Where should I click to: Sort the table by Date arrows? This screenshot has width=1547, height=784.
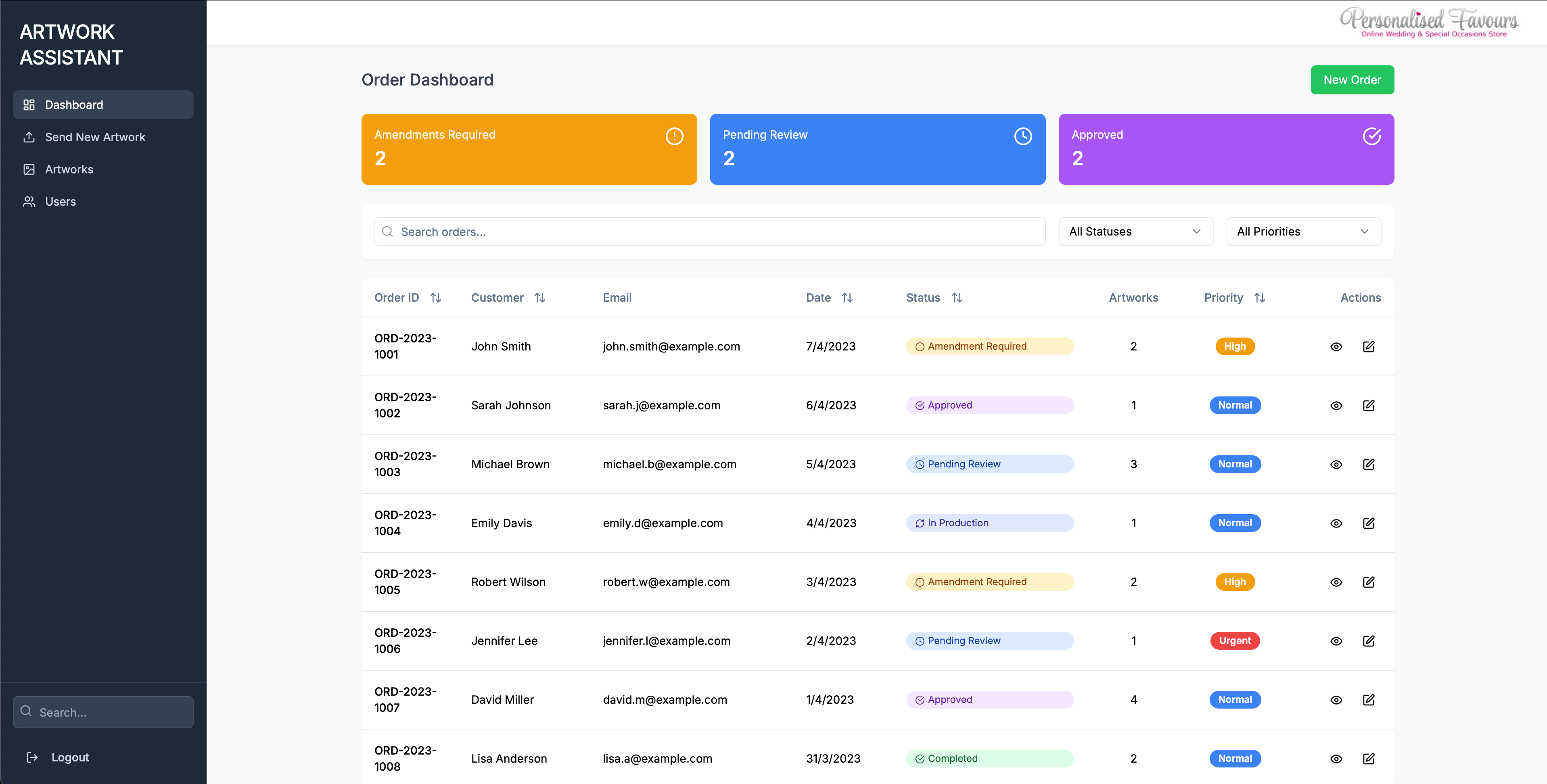(847, 298)
